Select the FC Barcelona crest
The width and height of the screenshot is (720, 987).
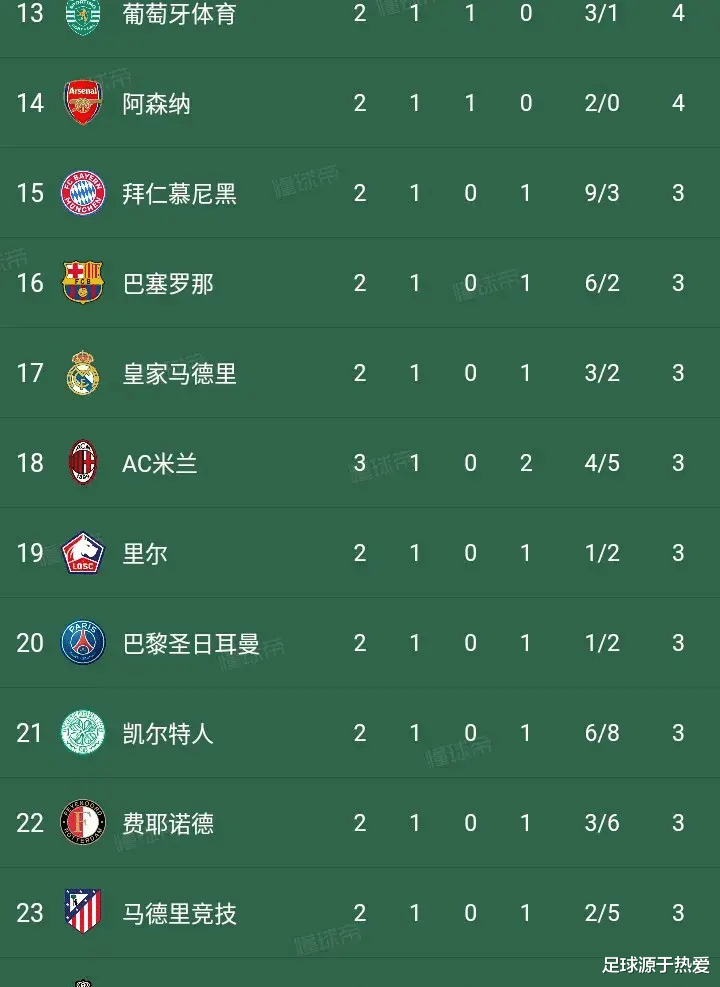coord(83,282)
